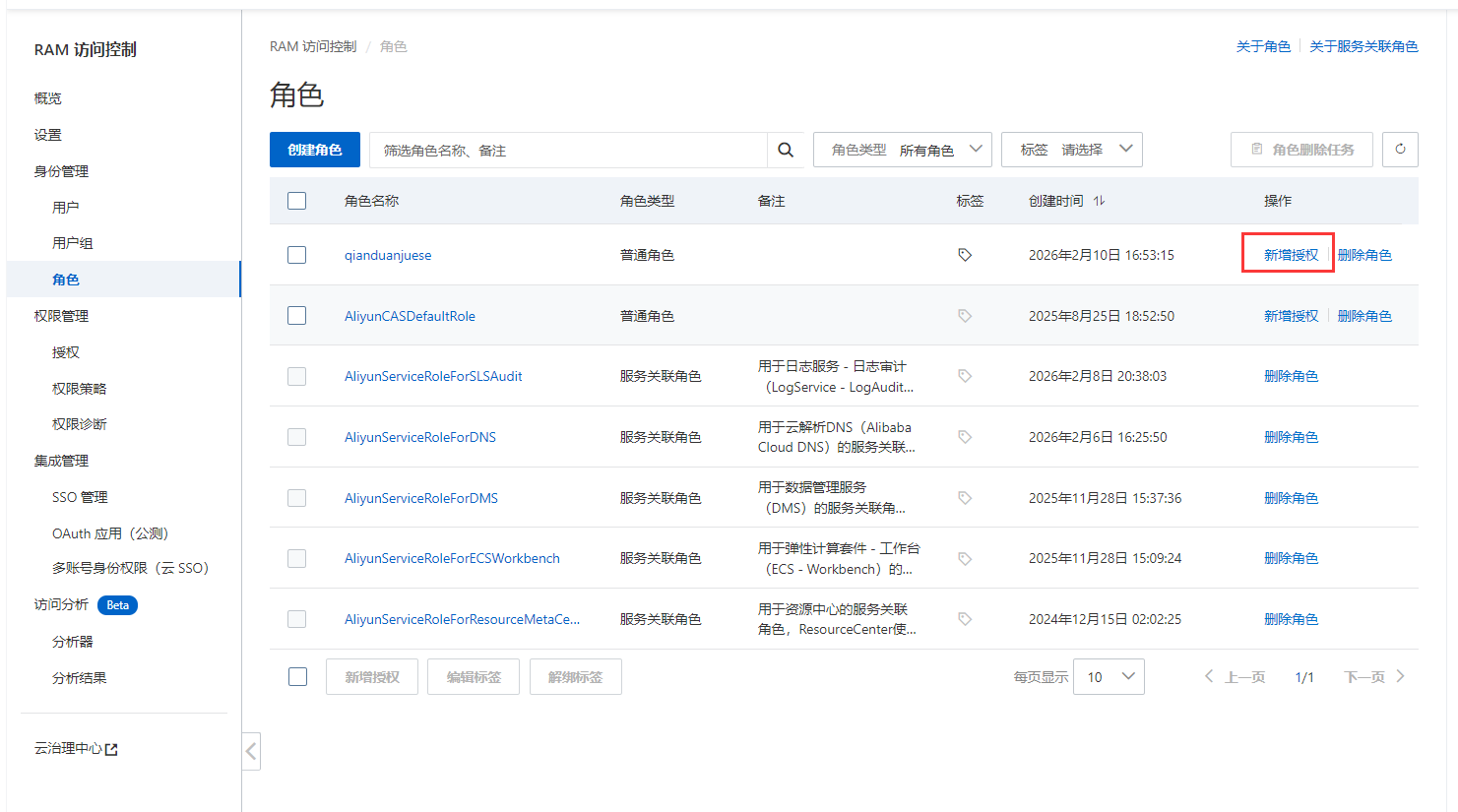
Task: Open the 每页显示 10 page-size dropdown
Action: tap(1109, 677)
